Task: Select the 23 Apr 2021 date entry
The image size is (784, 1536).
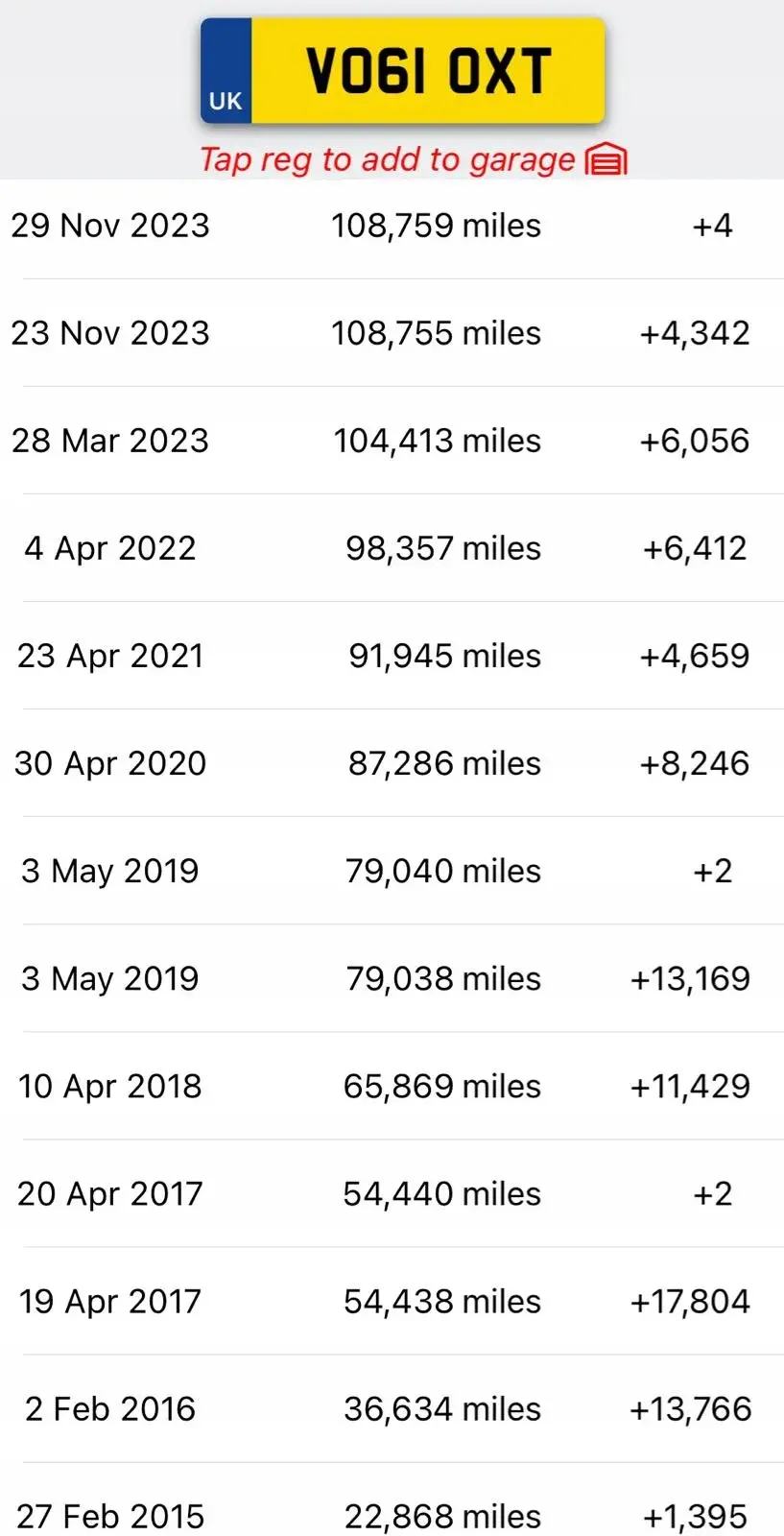Action: [x=110, y=656]
